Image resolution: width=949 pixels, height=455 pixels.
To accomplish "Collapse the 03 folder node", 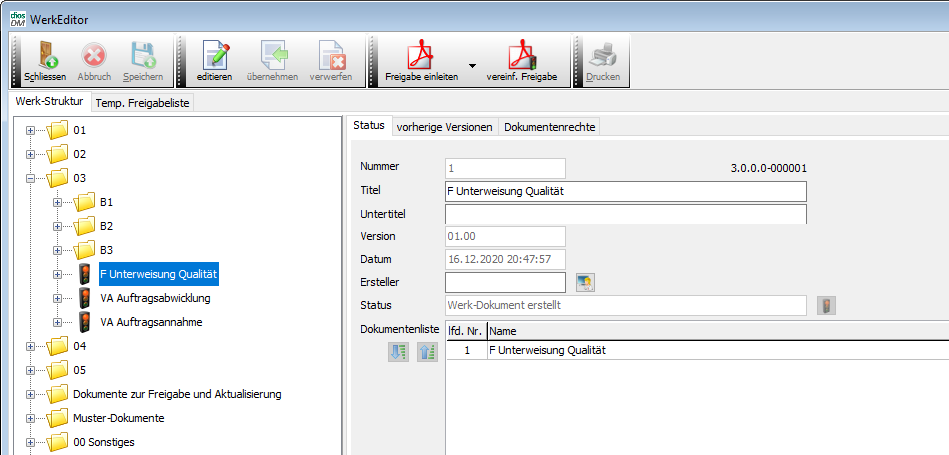I will click(31, 178).
